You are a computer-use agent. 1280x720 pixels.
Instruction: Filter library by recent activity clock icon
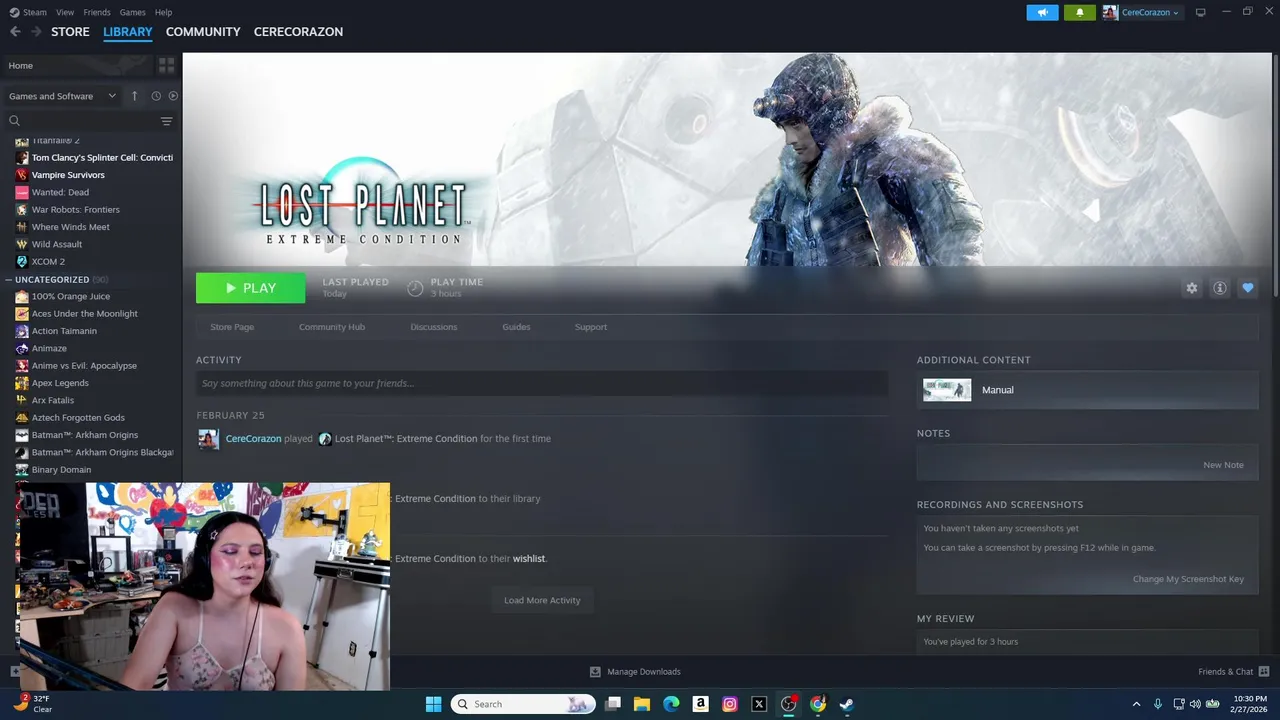click(156, 96)
